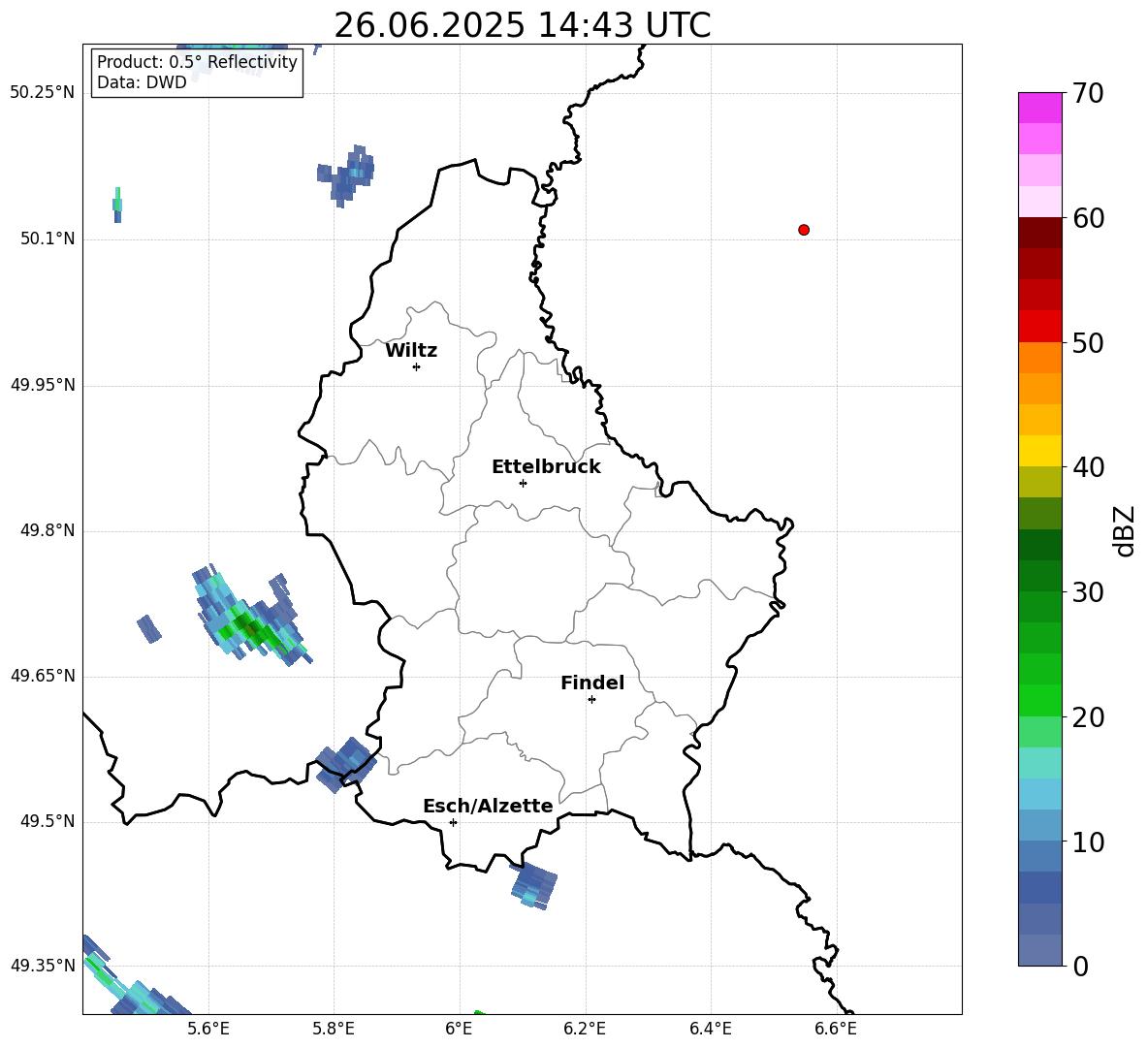
Task: Click the dBZ colorbar axis label
Action: (1124, 531)
